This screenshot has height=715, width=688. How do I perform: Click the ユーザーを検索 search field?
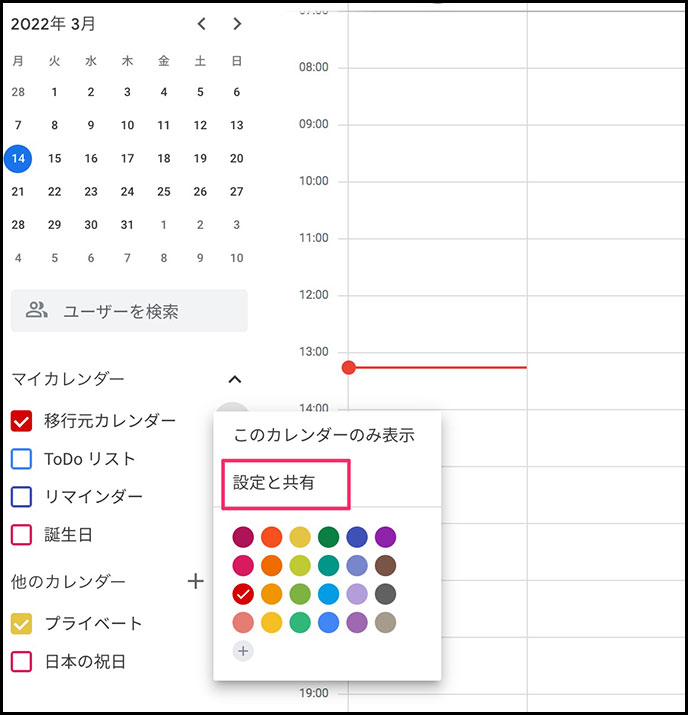pos(129,311)
